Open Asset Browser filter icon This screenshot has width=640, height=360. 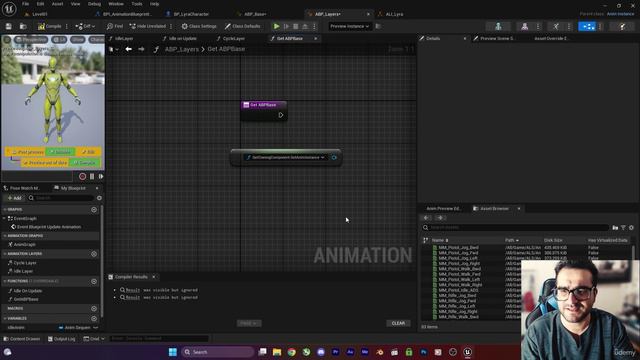point(623,227)
